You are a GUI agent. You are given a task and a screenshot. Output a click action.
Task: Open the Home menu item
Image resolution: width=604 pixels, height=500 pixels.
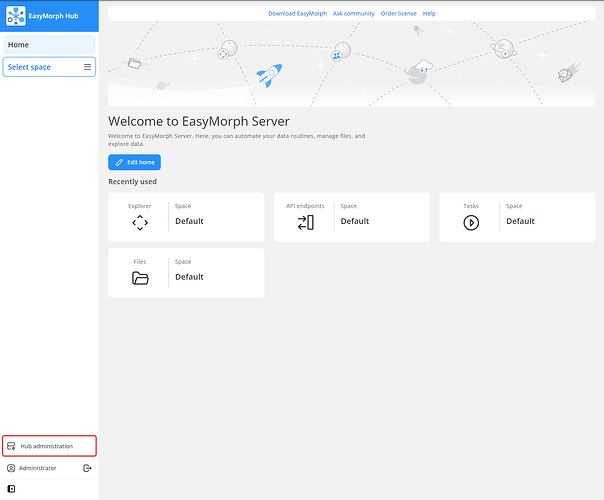tap(49, 45)
